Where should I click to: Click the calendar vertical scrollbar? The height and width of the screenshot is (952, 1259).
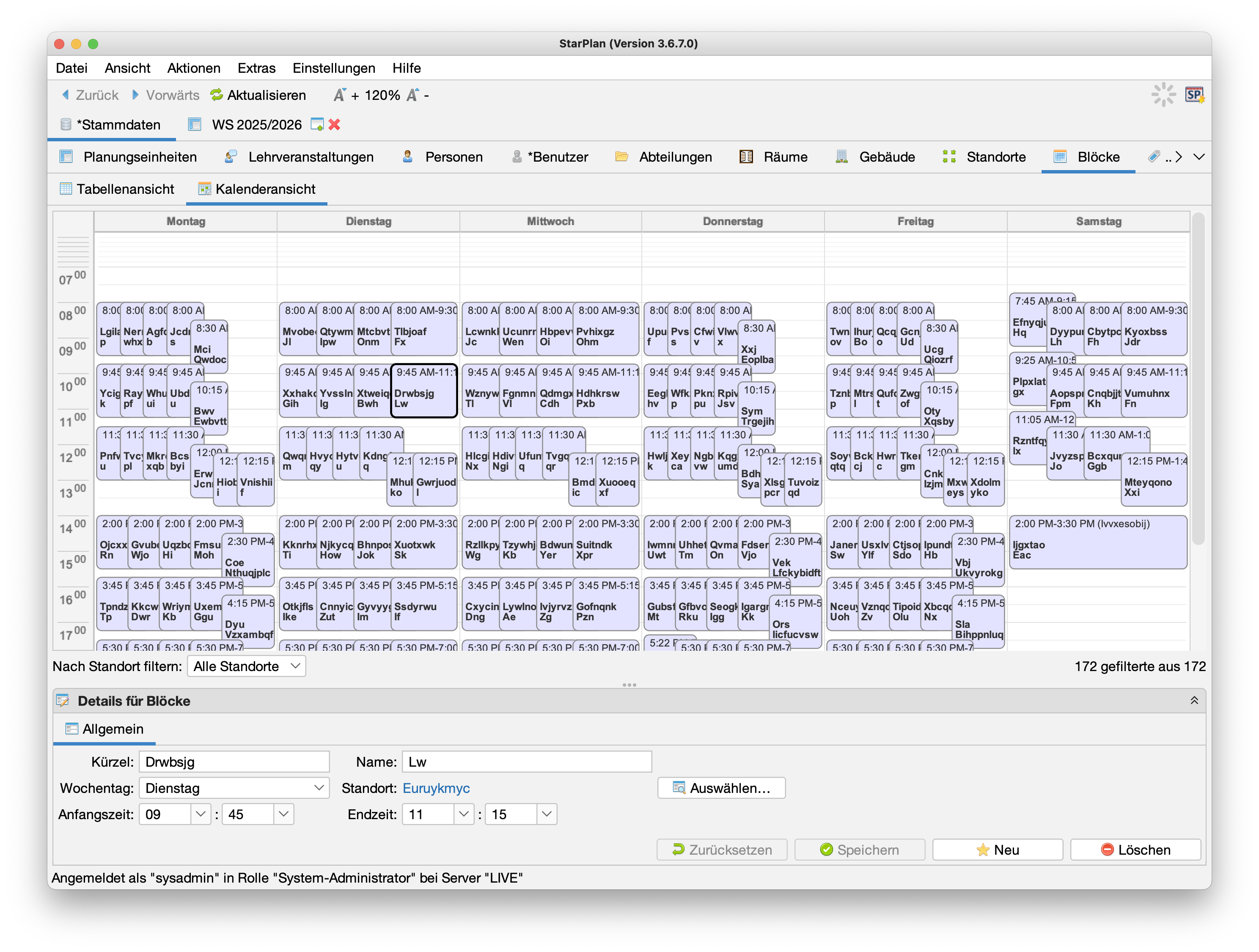click(x=1198, y=379)
